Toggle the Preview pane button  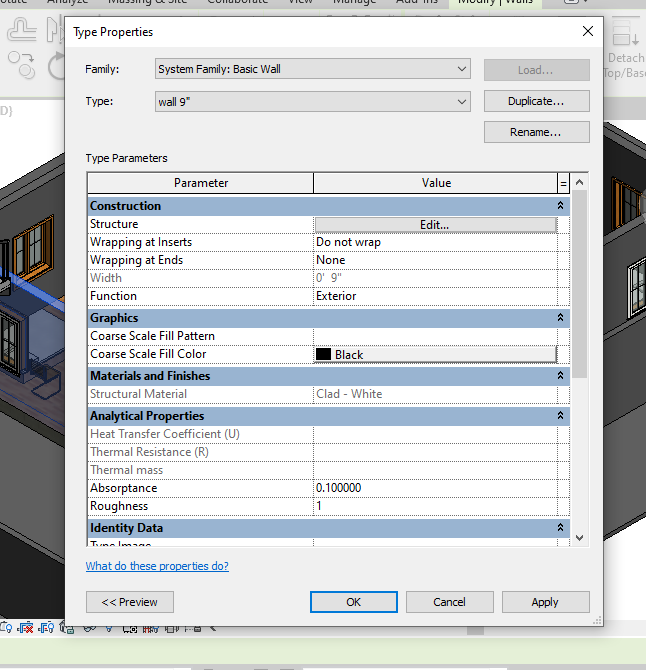[130, 602]
